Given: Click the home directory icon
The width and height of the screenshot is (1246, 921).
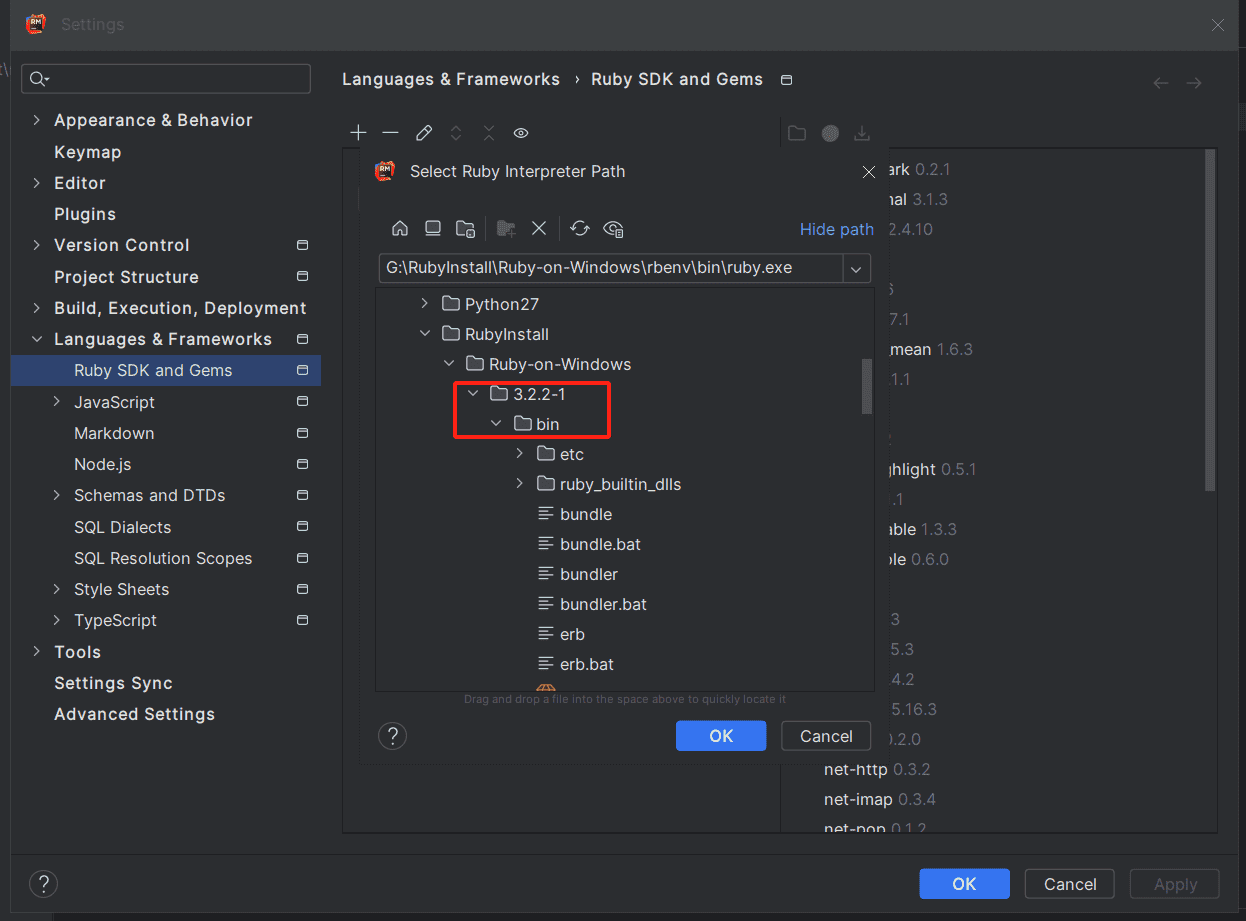Looking at the screenshot, I should coord(400,228).
